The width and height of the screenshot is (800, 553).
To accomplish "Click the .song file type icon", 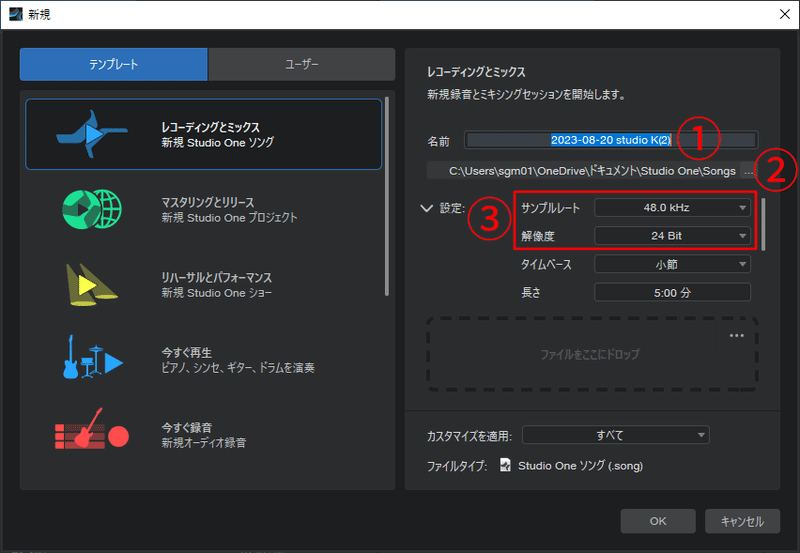I will pyautogui.click(x=505, y=465).
